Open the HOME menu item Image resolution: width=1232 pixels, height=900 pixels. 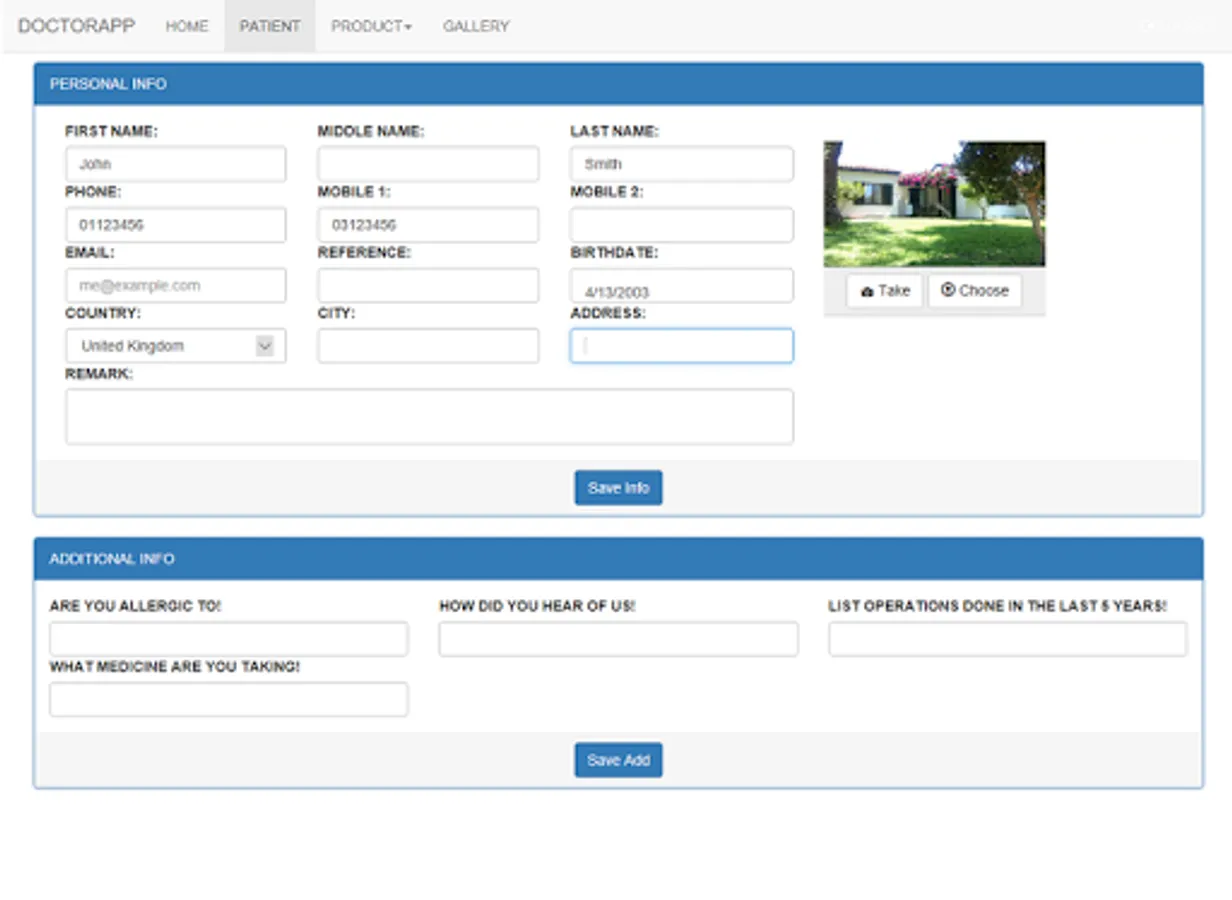coord(187,26)
